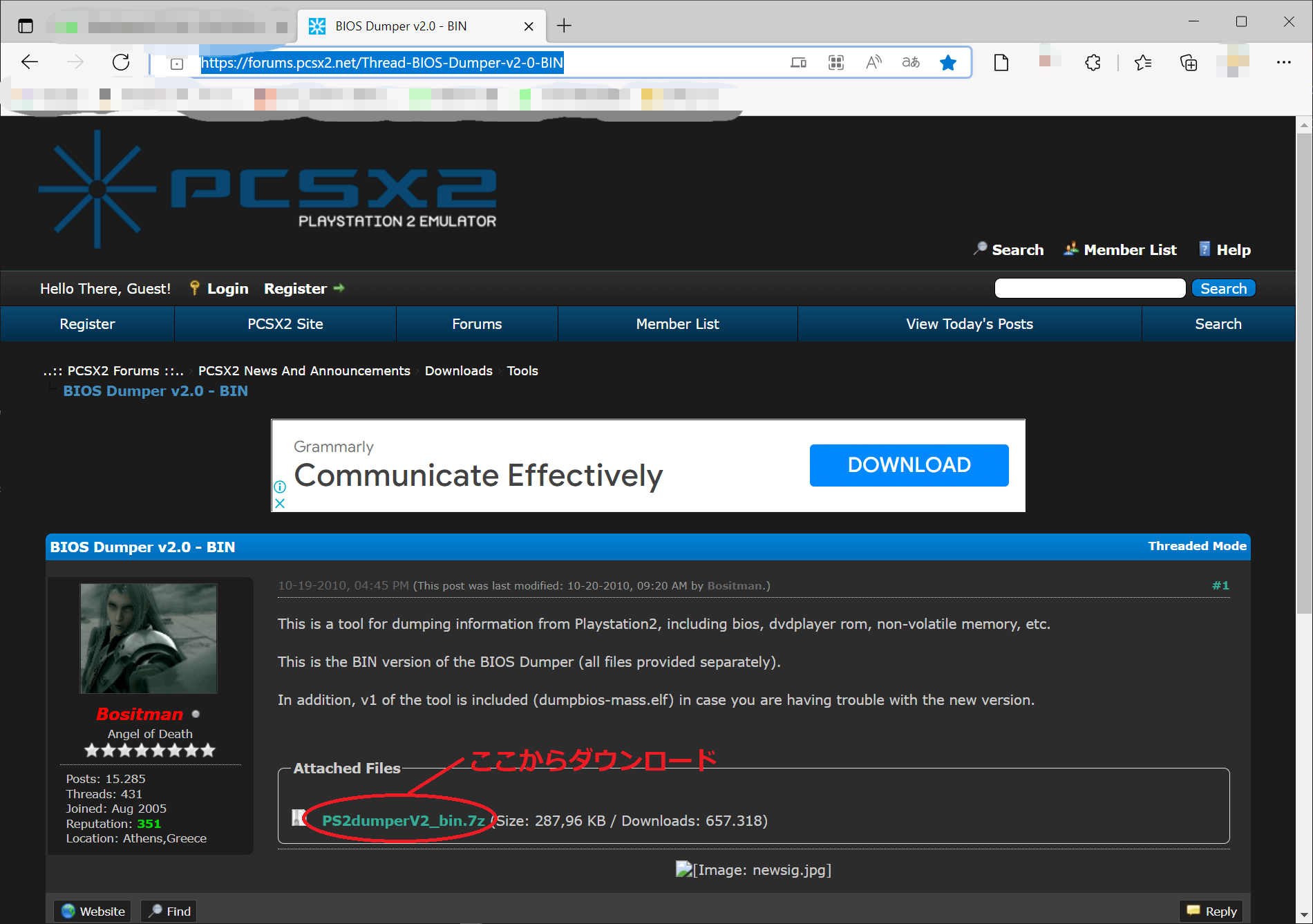Click the Reply button
This screenshot has height=924, width=1313.
click(1211, 912)
